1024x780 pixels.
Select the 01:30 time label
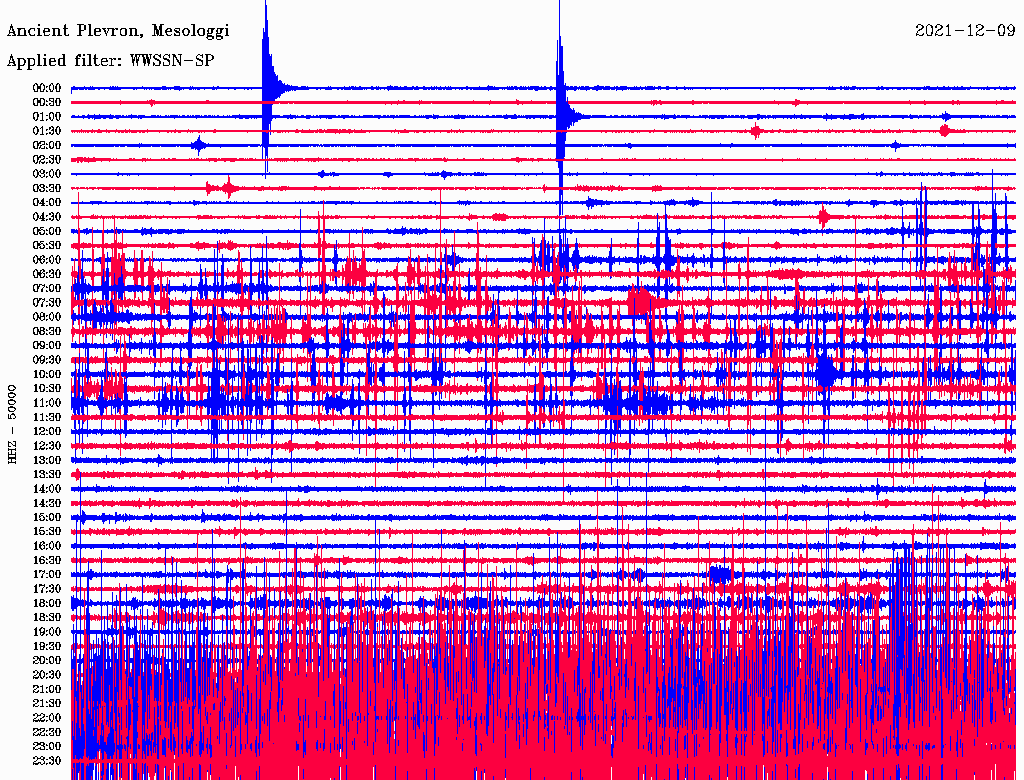pyautogui.click(x=47, y=131)
